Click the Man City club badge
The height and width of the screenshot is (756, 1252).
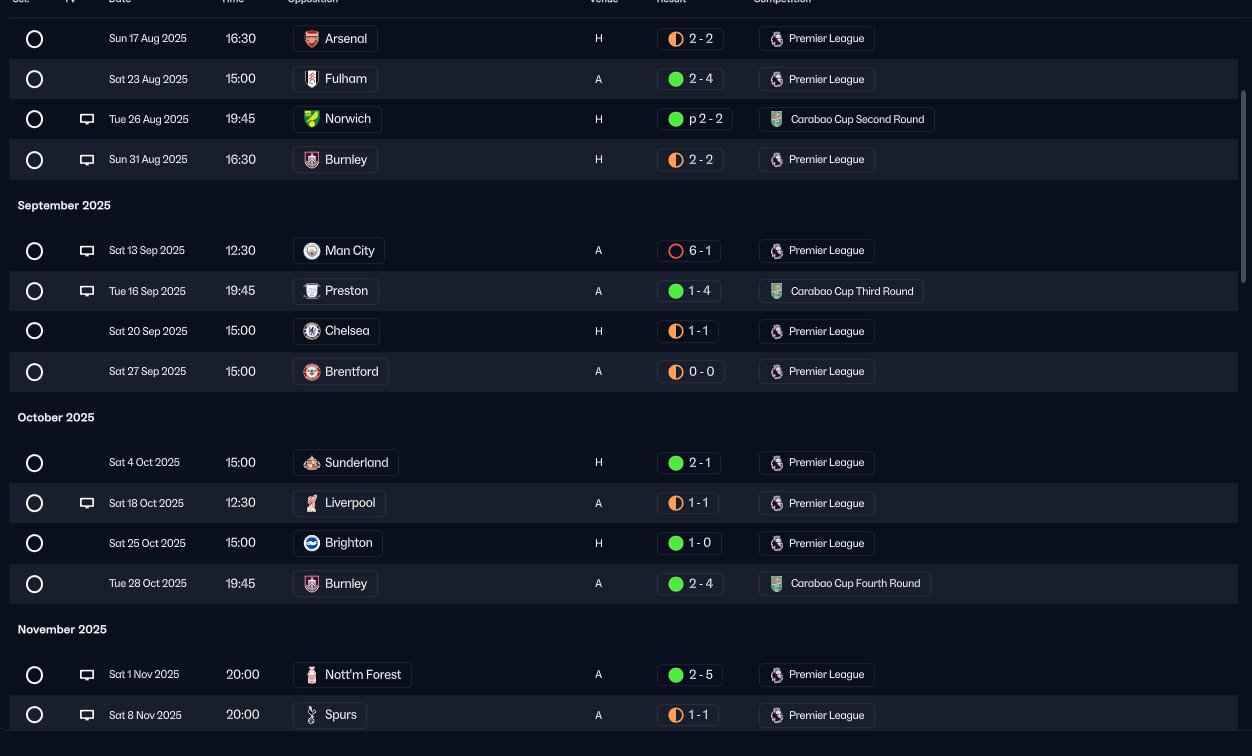311,251
